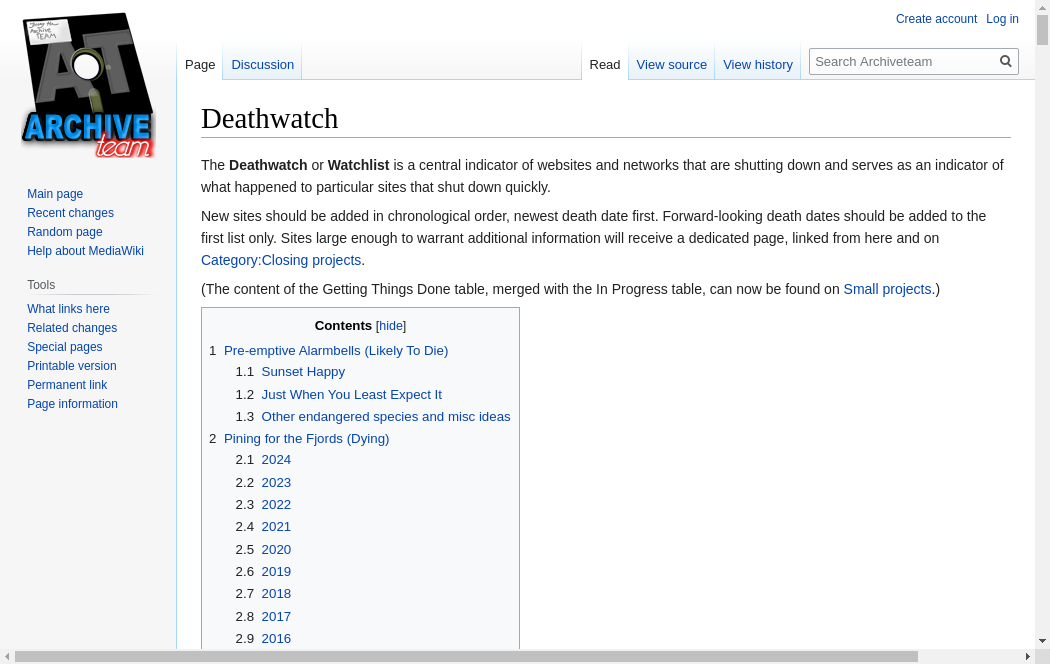Click the magnifying glass search icon

1005,61
